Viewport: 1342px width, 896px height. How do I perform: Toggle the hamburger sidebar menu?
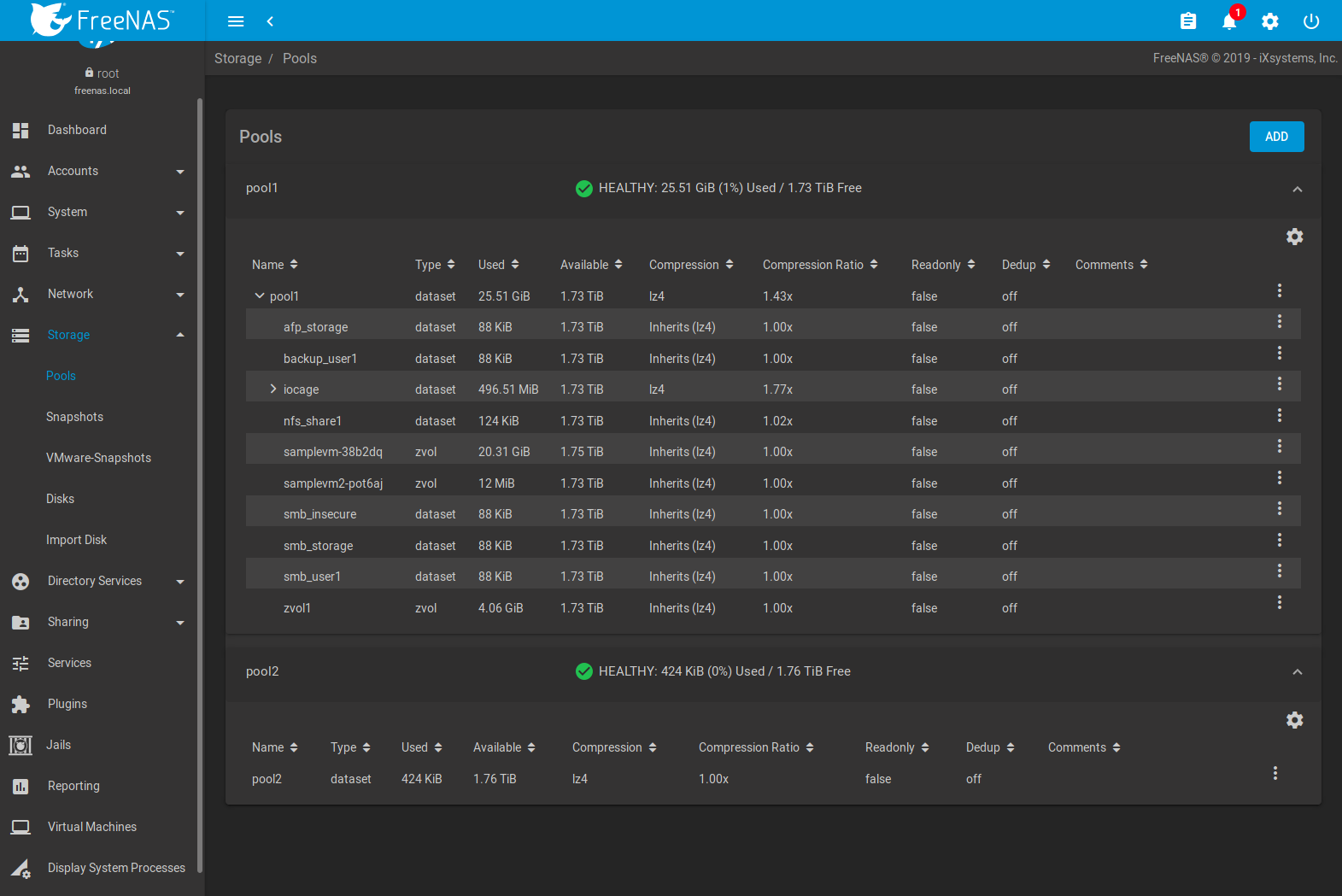coord(236,21)
